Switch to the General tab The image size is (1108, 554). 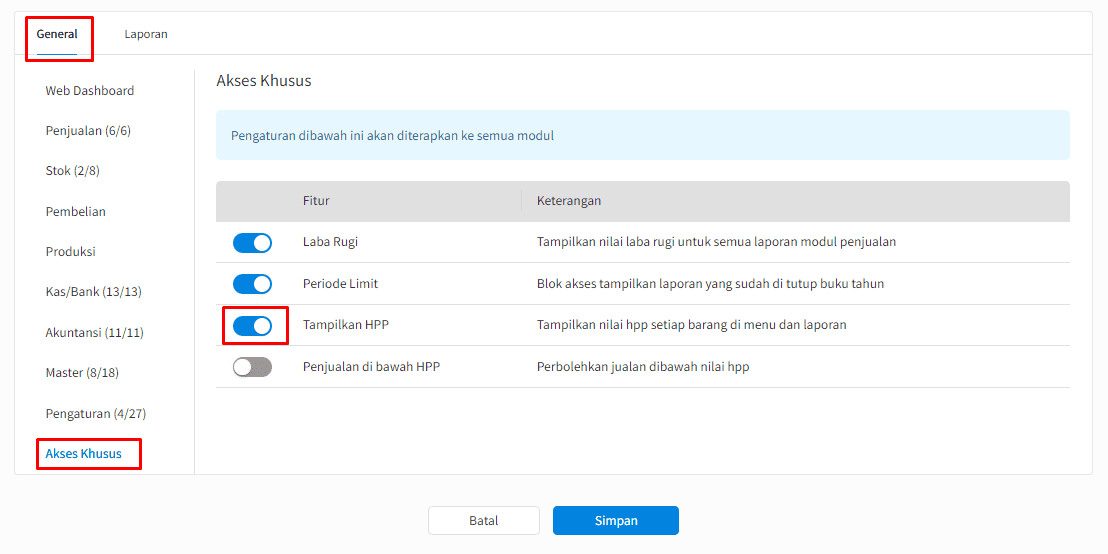[x=57, y=34]
